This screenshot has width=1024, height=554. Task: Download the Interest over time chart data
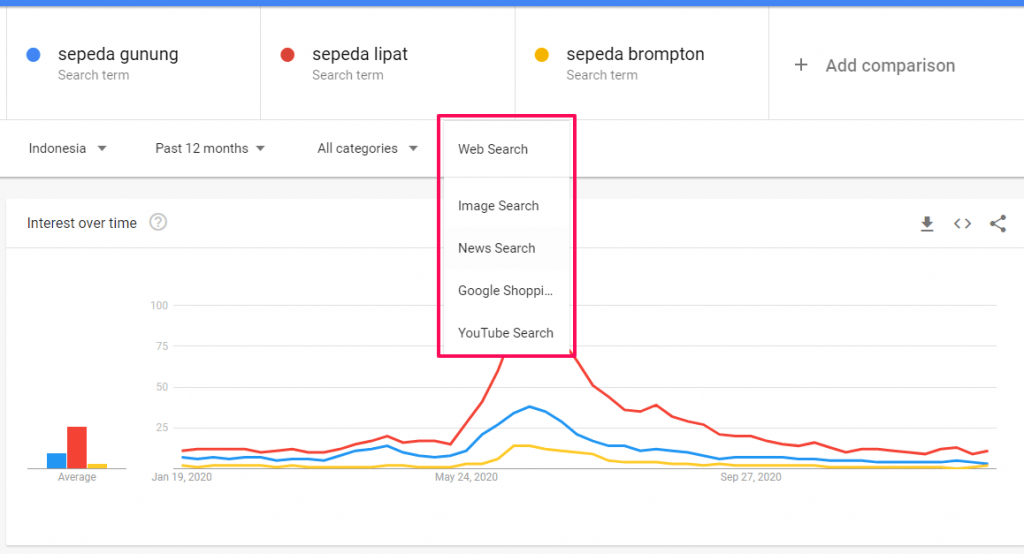[927, 224]
